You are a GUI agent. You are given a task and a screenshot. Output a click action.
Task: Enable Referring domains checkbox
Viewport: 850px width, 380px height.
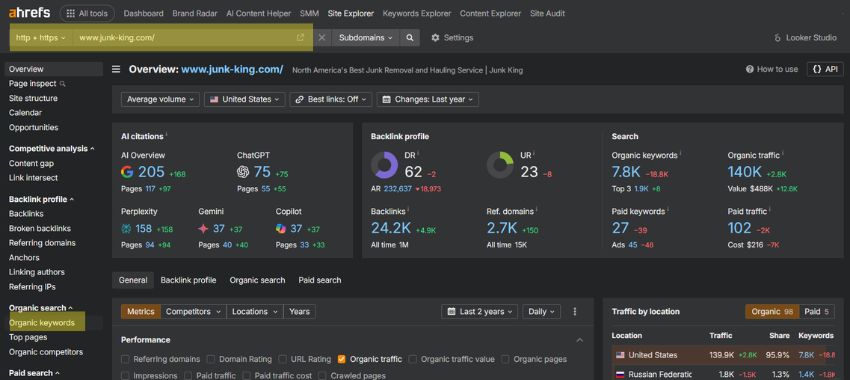click(126, 359)
